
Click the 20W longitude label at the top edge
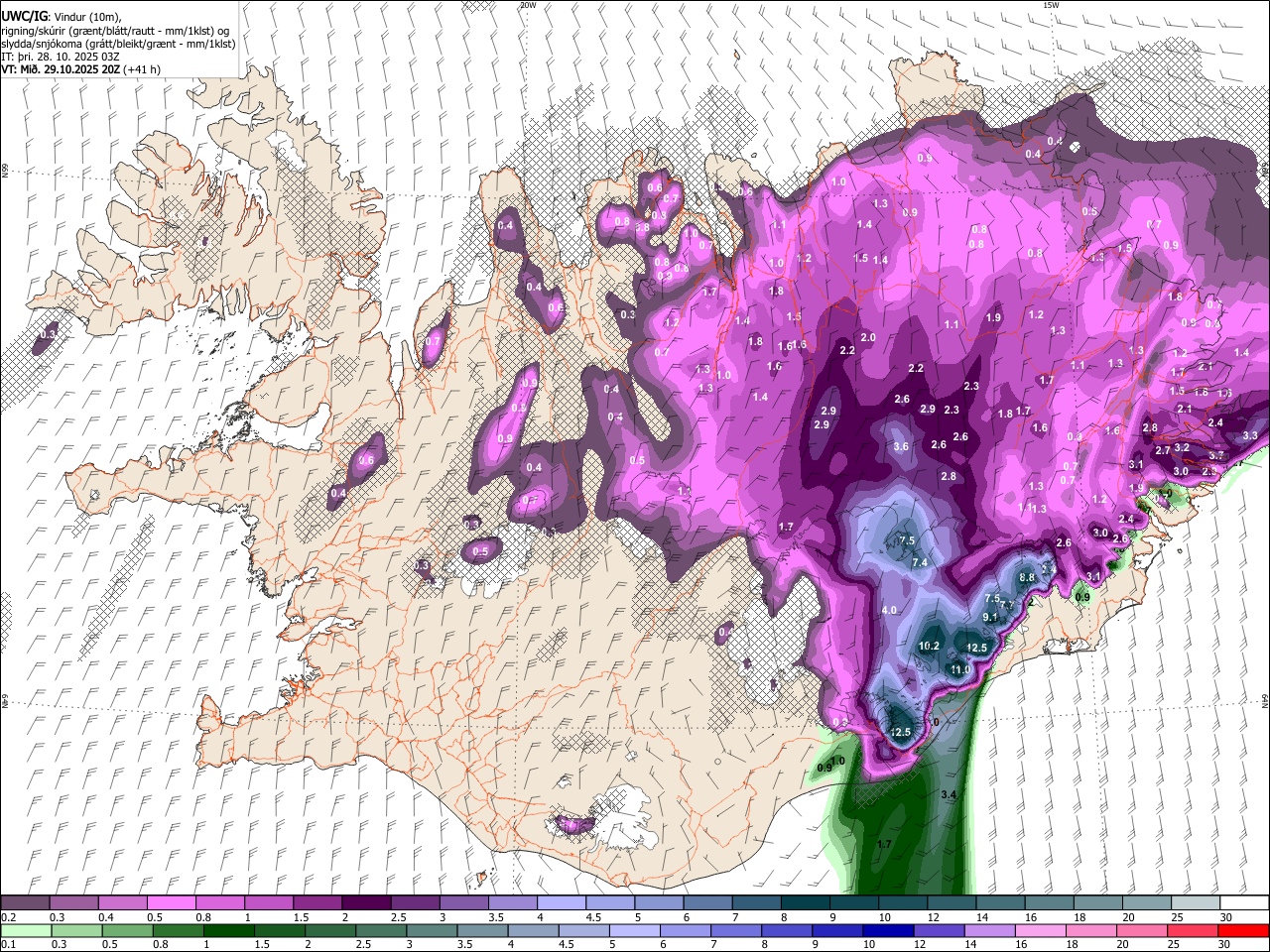click(528, 5)
